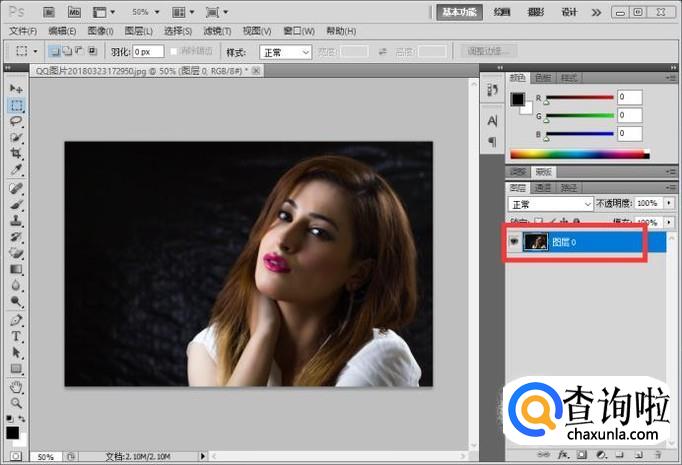Switch to the 摄影 workspace
682x465 pixels.
point(536,12)
